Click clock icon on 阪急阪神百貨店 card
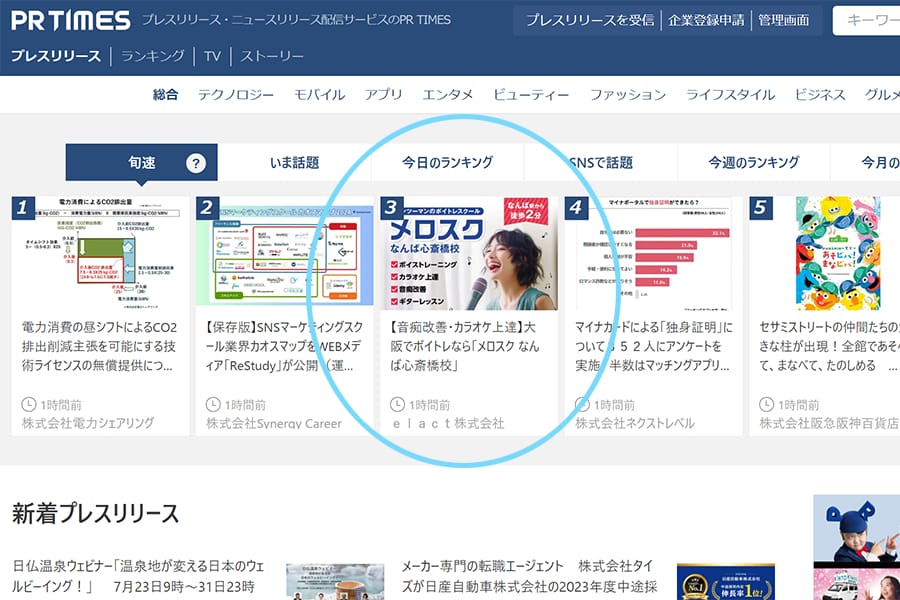900x600 pixels. pos(766,404)
